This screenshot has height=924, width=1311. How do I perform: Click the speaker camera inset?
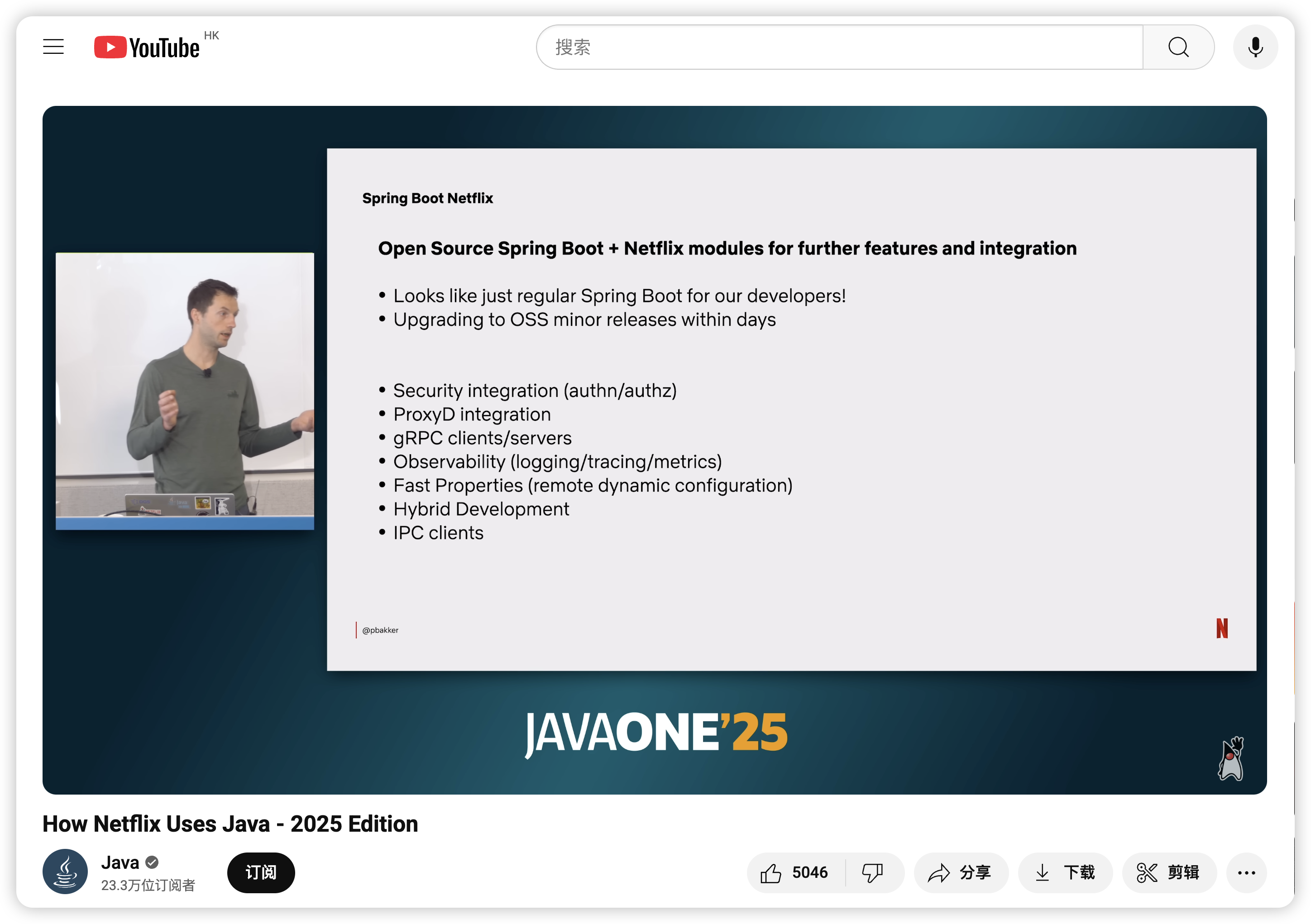184,391
